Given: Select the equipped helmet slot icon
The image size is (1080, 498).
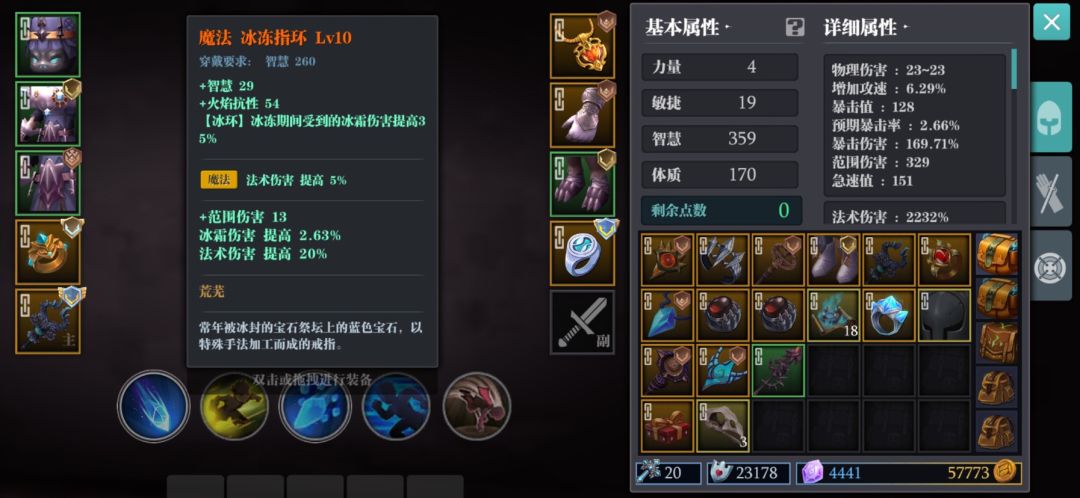Looking at the screenshot, I should (x=48, y=45).
